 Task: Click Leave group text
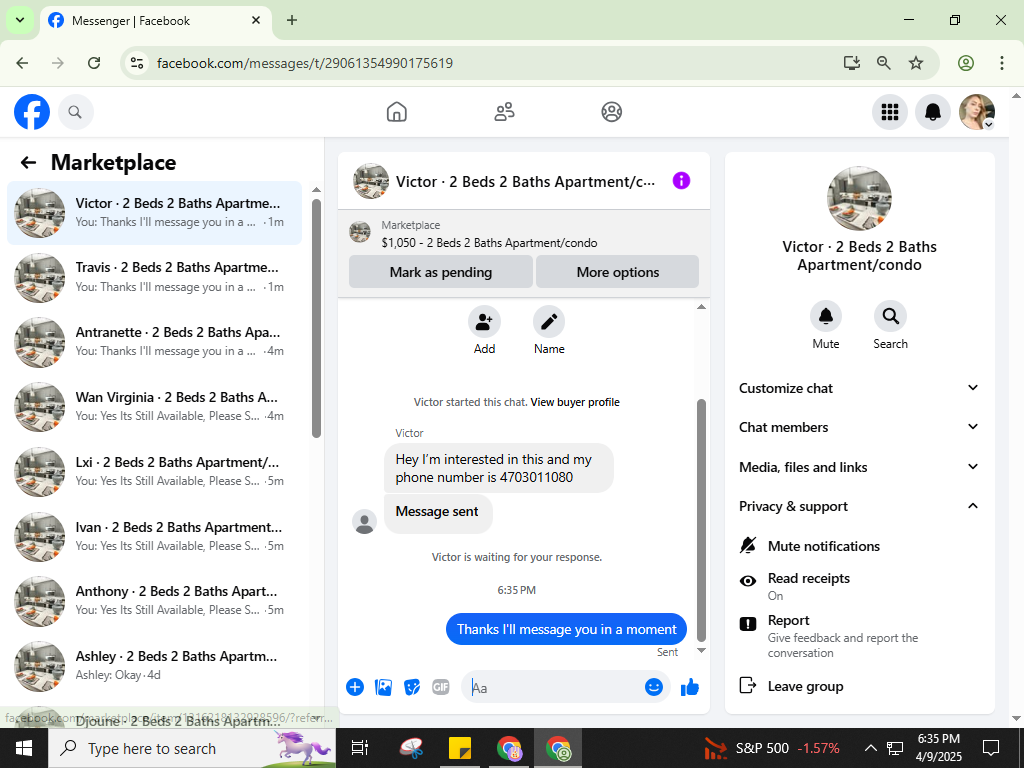click(805, 686)
